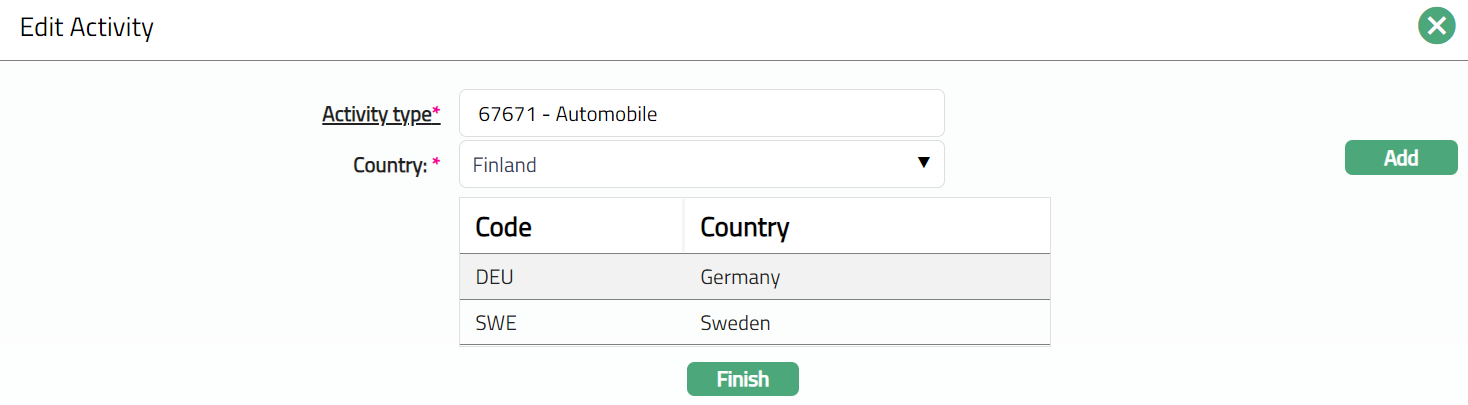The height and width of the screenshot is (405, 1468).
Task: Click the white X on green circle
Action: click(1436, 26)
